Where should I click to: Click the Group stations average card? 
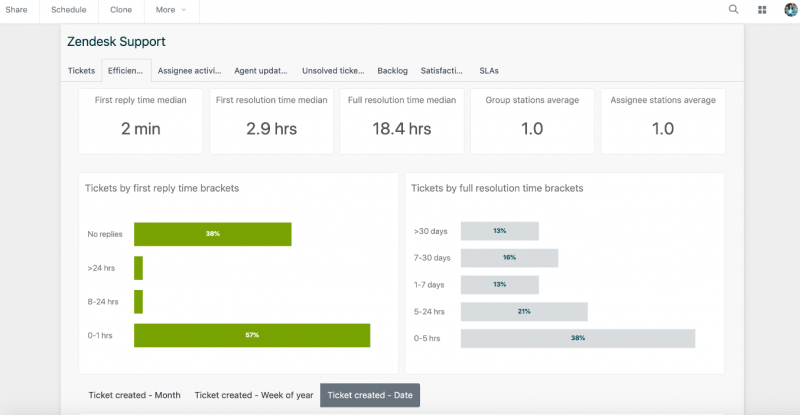point(532,121)
